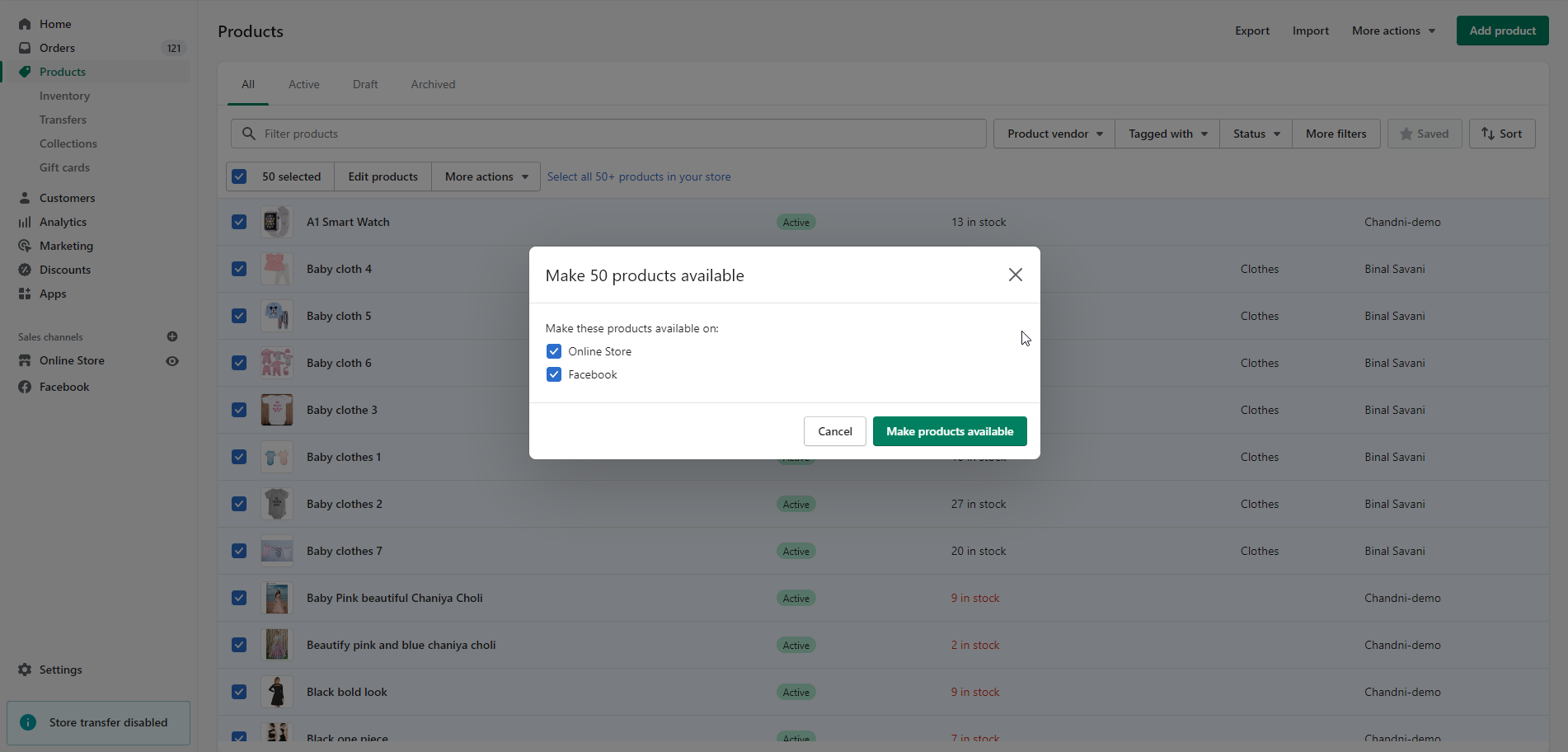The image size is (1568, 752).
Task: Open Discounts percent icon
Action: pyautogui.click(x=25, y=270)
